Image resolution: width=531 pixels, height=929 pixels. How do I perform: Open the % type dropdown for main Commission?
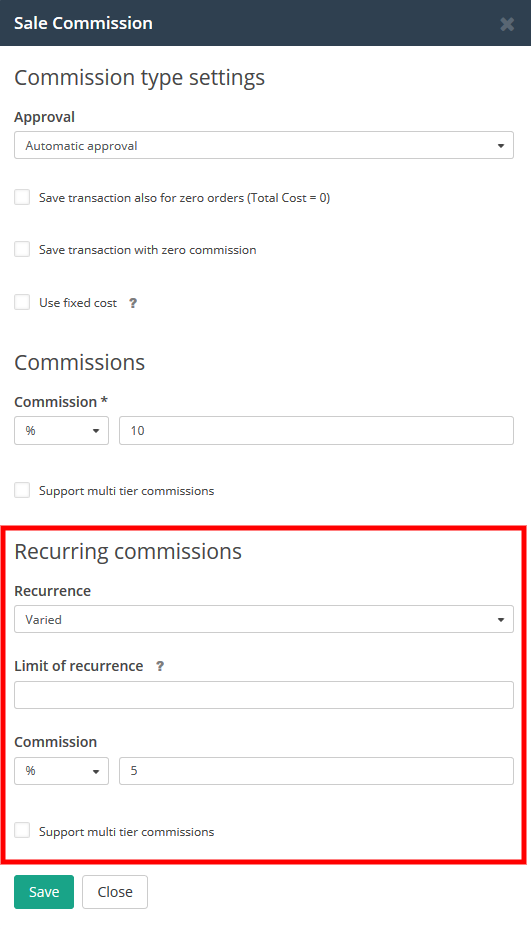62,431
